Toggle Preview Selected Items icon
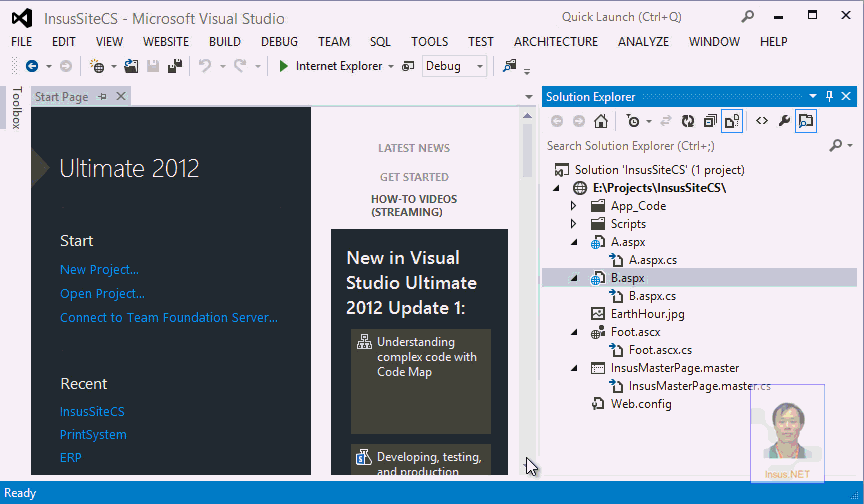864x504 pixels. (806, 121)
